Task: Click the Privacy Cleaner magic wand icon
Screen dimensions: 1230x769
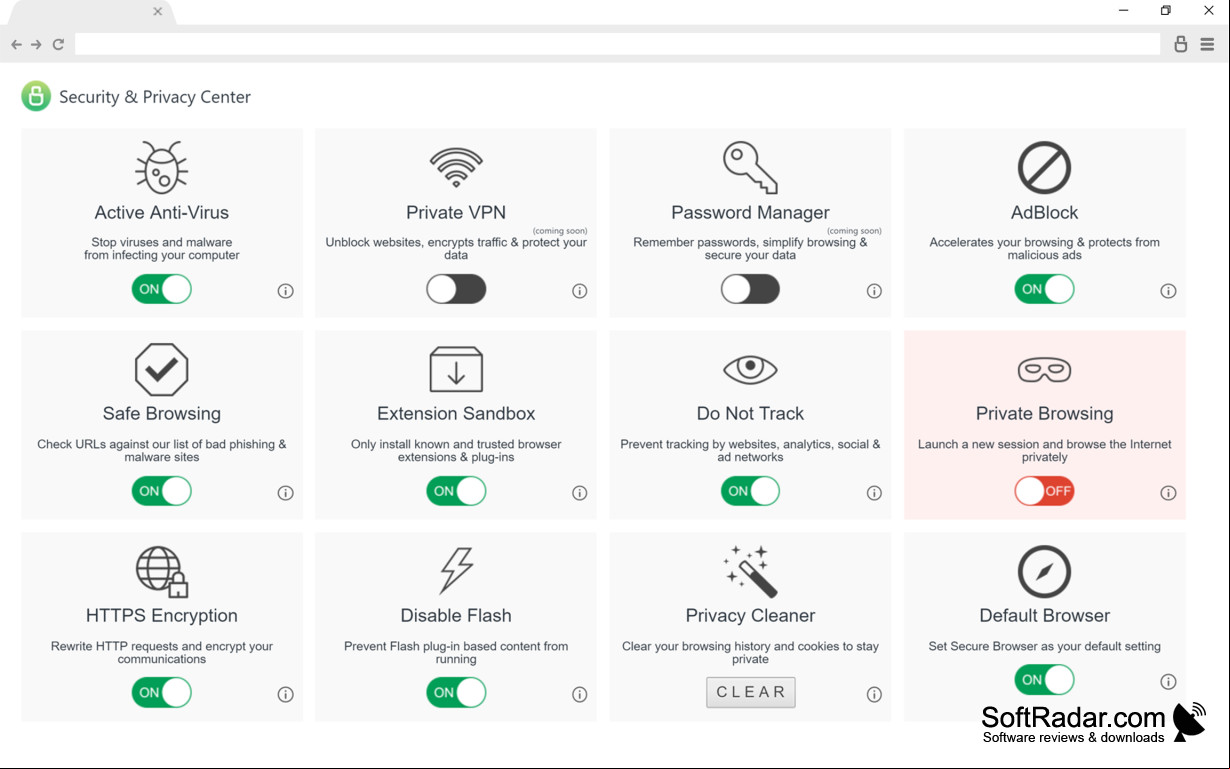Action: pyautogui.click(x=750, y=571)
